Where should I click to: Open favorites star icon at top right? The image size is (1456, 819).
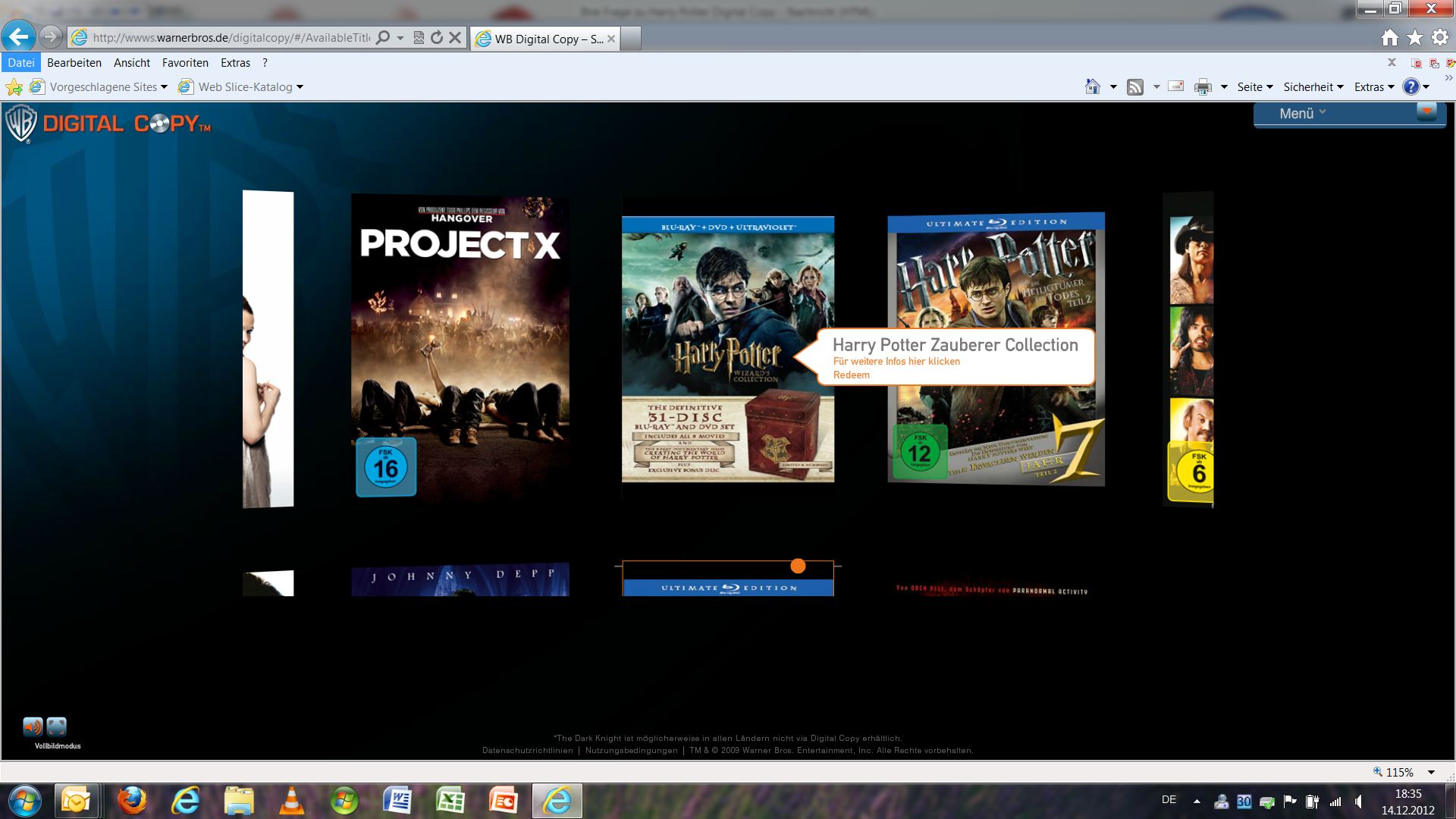pos(1415,37)
